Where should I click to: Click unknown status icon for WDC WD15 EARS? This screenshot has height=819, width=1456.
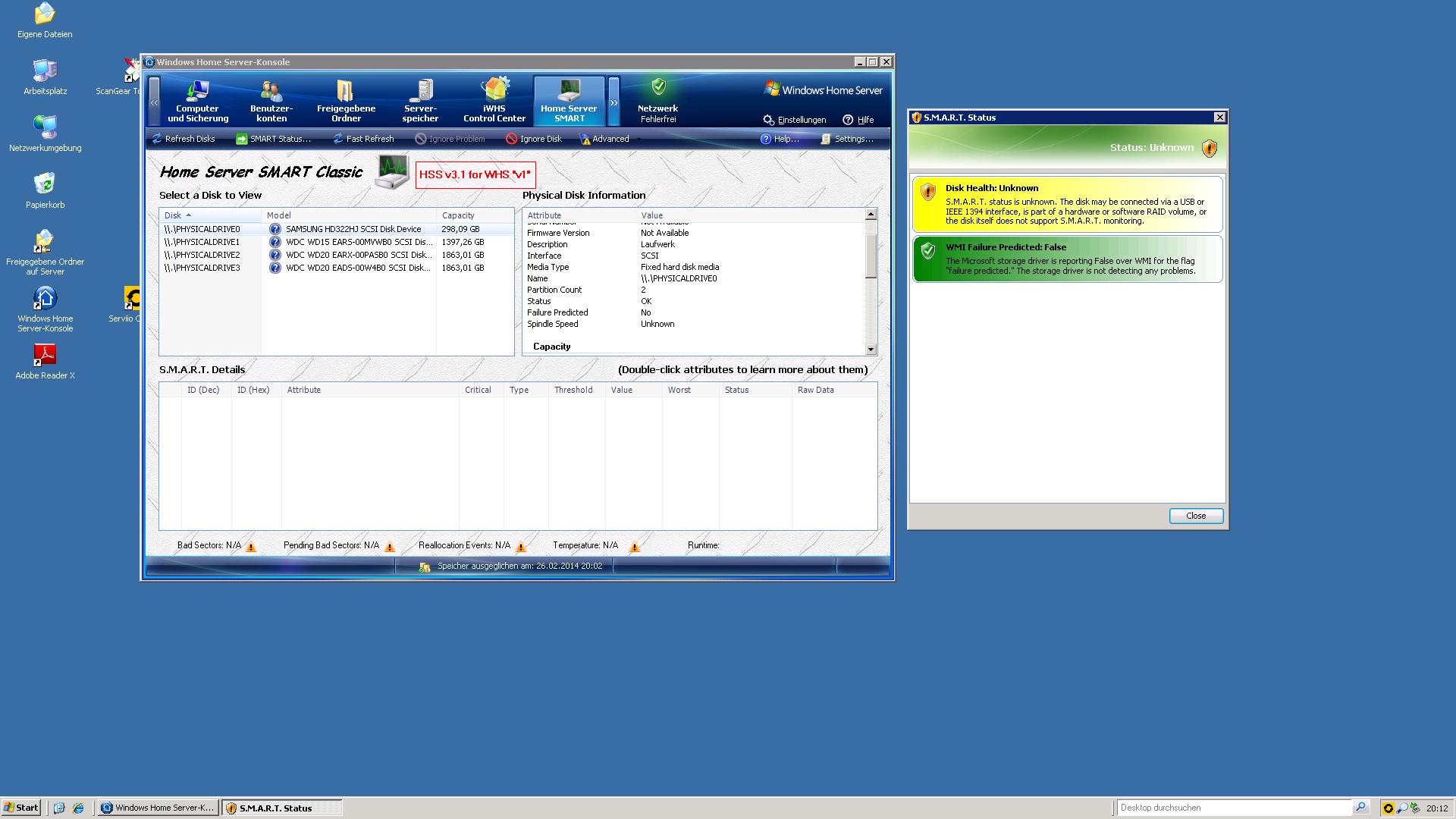click(x=275, y=242)
